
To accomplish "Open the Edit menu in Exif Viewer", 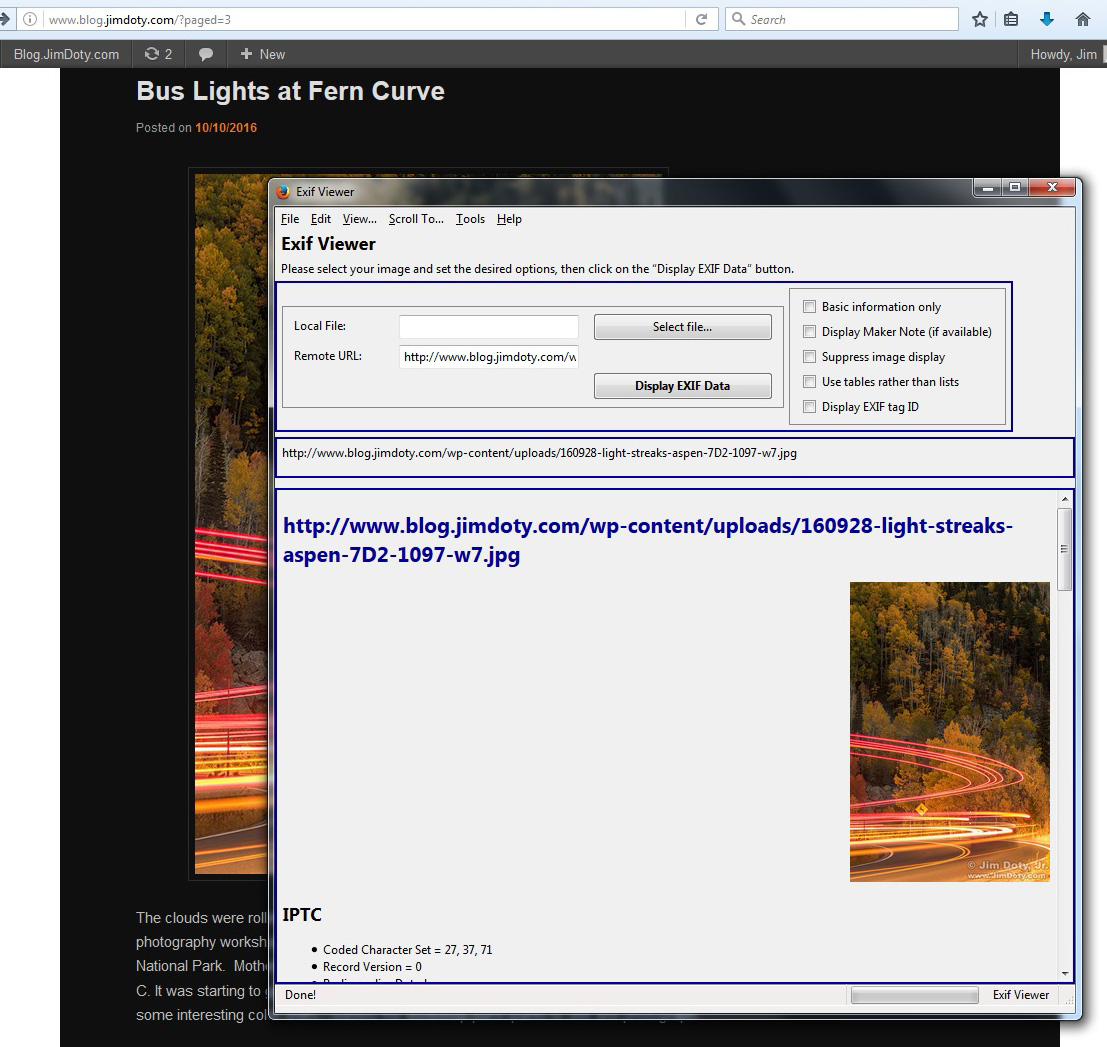I will 321,219.
